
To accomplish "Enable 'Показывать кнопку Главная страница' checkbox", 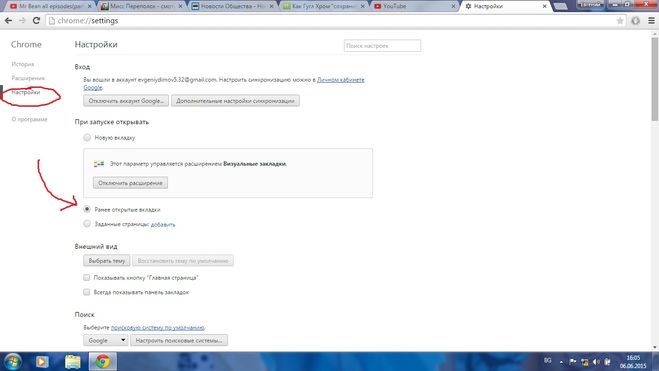I will 87,278.
